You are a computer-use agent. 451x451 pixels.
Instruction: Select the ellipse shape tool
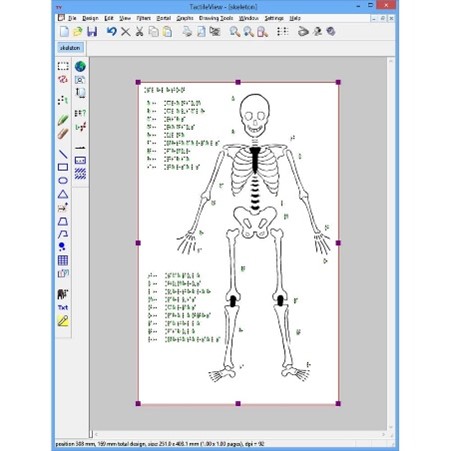coord(63,181)
